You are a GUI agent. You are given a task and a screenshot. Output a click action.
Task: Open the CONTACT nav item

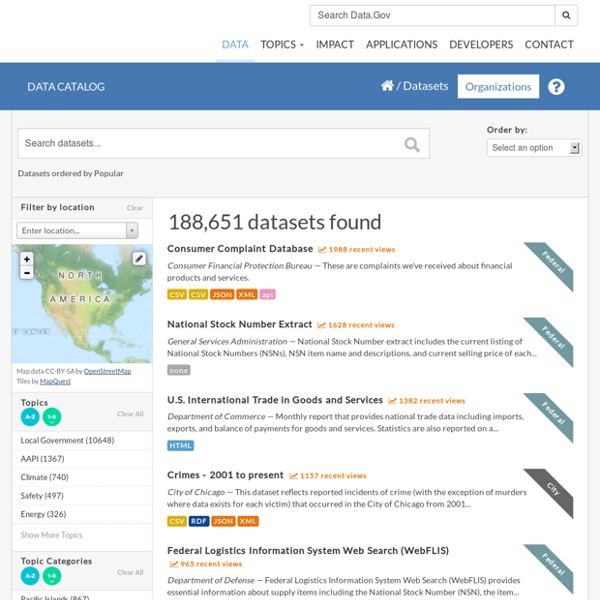pos(549,45)
